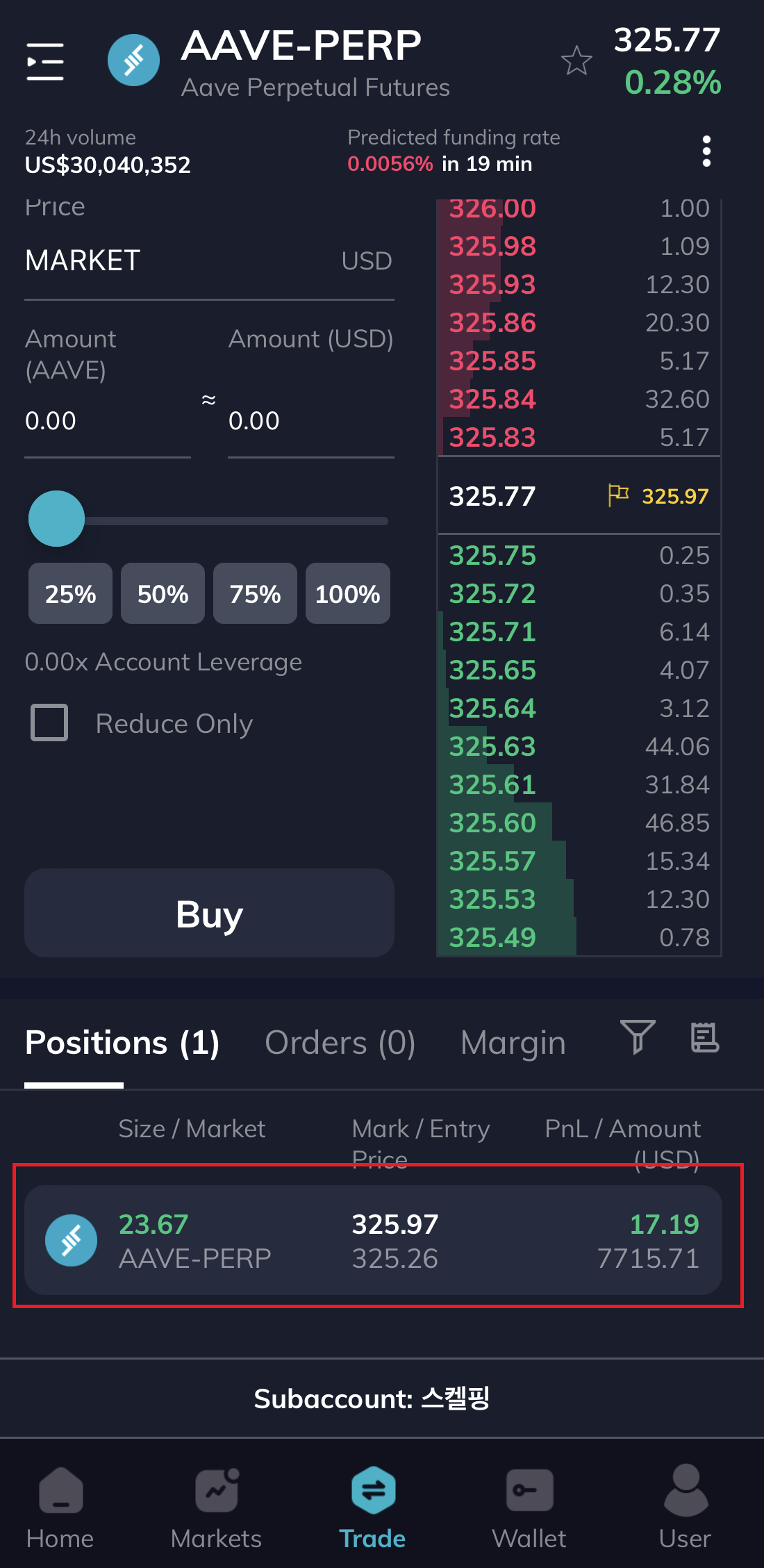The width and height of the screenshot is (764, 1568).
Task: Select bid price 325.61
Action: (492, 785)
